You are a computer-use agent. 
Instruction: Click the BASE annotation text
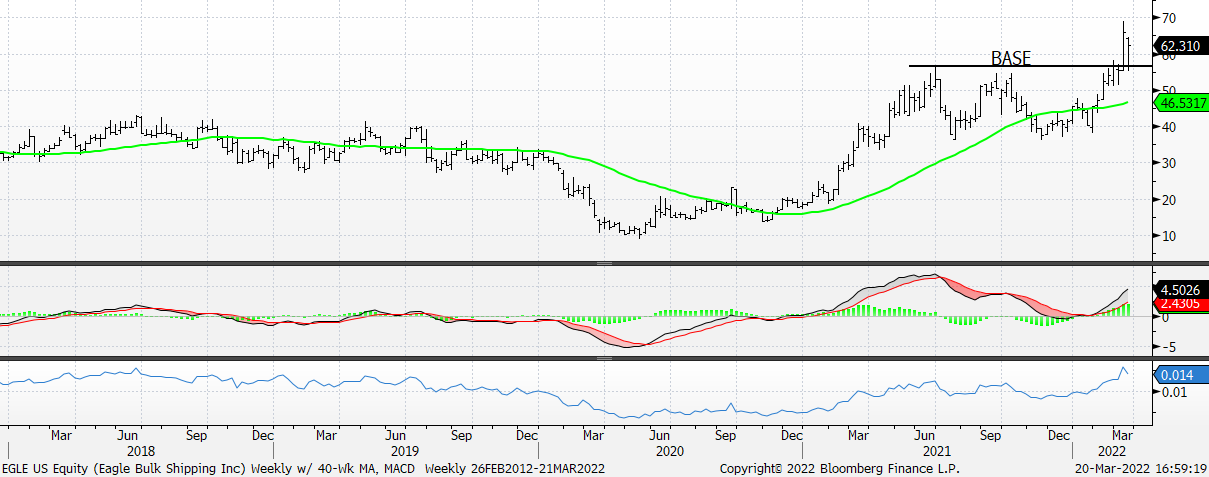1010,58
